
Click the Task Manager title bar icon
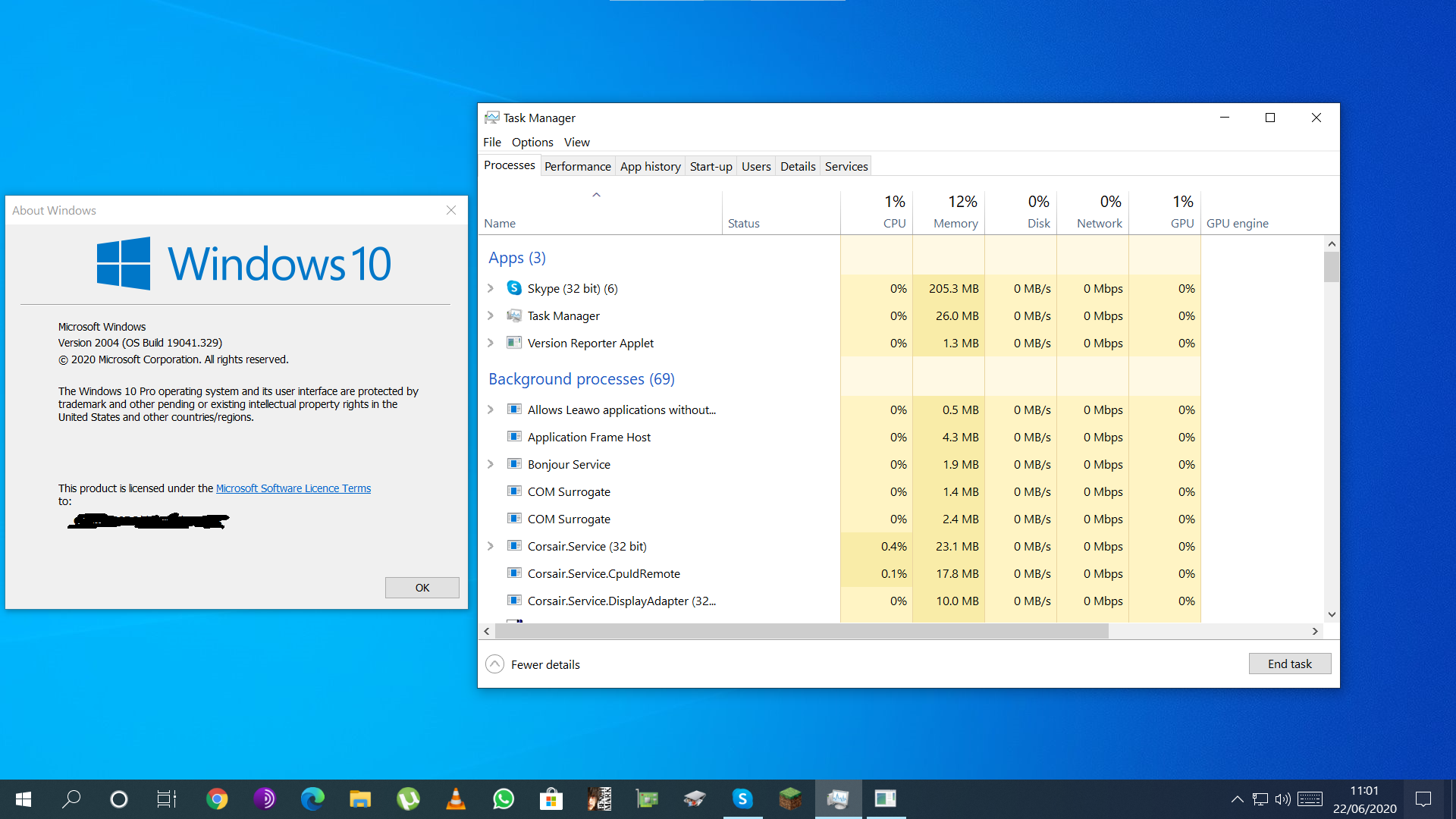(492, 118)
